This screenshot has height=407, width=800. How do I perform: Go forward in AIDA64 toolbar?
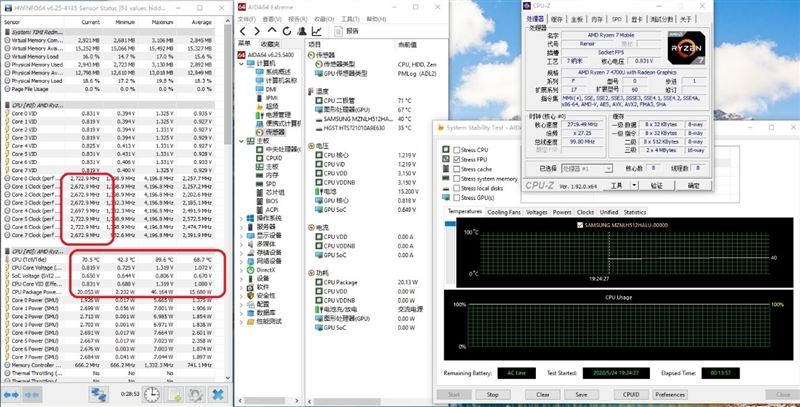point(257,31)
